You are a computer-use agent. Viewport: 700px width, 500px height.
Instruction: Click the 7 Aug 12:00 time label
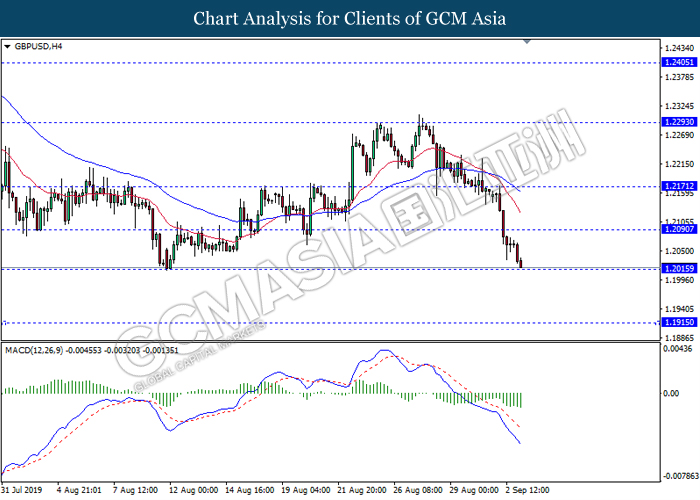(x=135, y=490)
